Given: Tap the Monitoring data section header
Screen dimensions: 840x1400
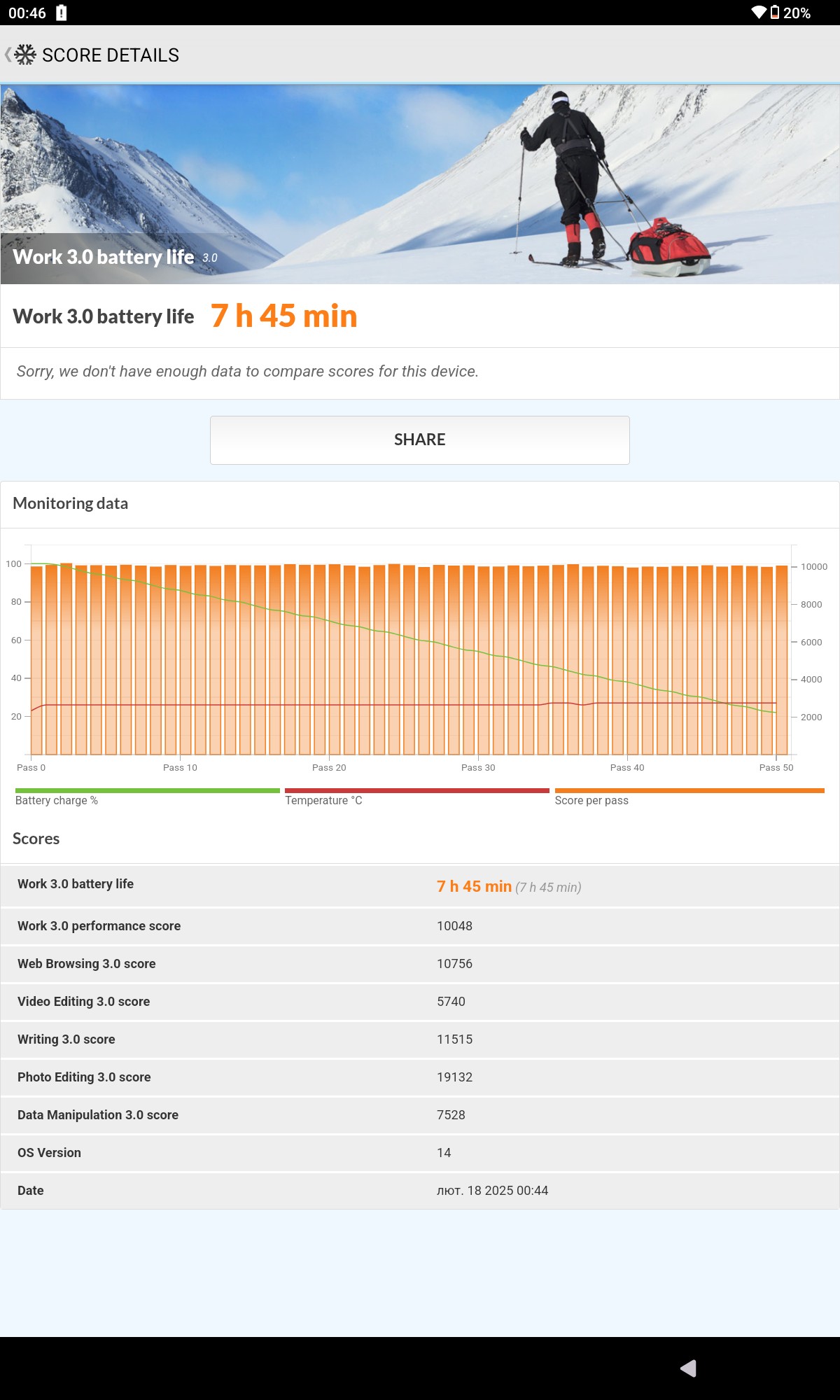Looking at the screenshot, I should [71, 503].
